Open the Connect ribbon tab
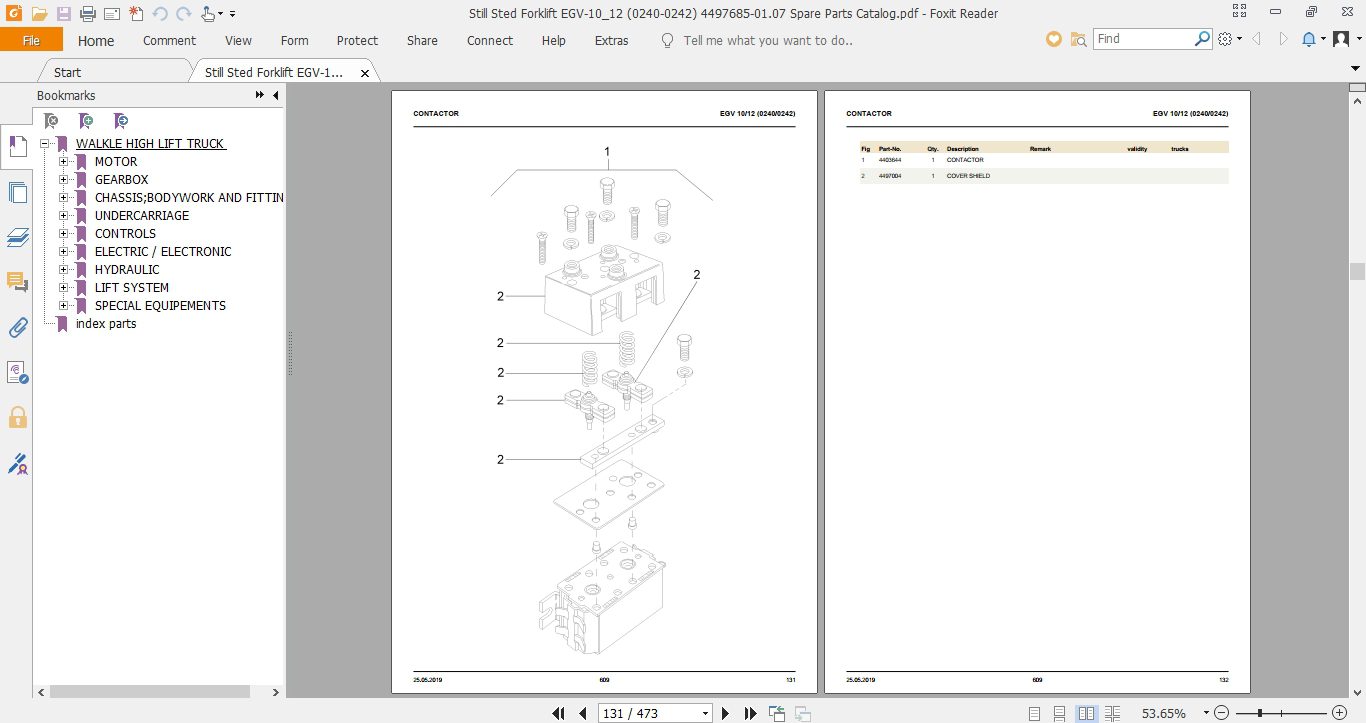This screenshot has width=1366, height=723. tap(490, 41)
